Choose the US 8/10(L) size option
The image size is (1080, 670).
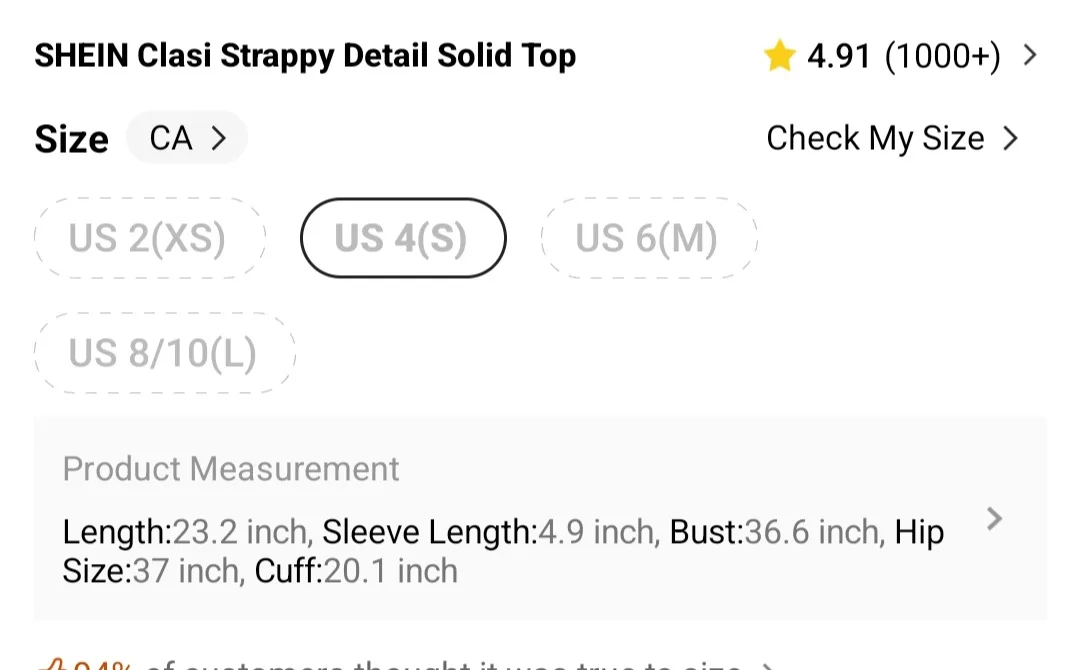[164, 352]
